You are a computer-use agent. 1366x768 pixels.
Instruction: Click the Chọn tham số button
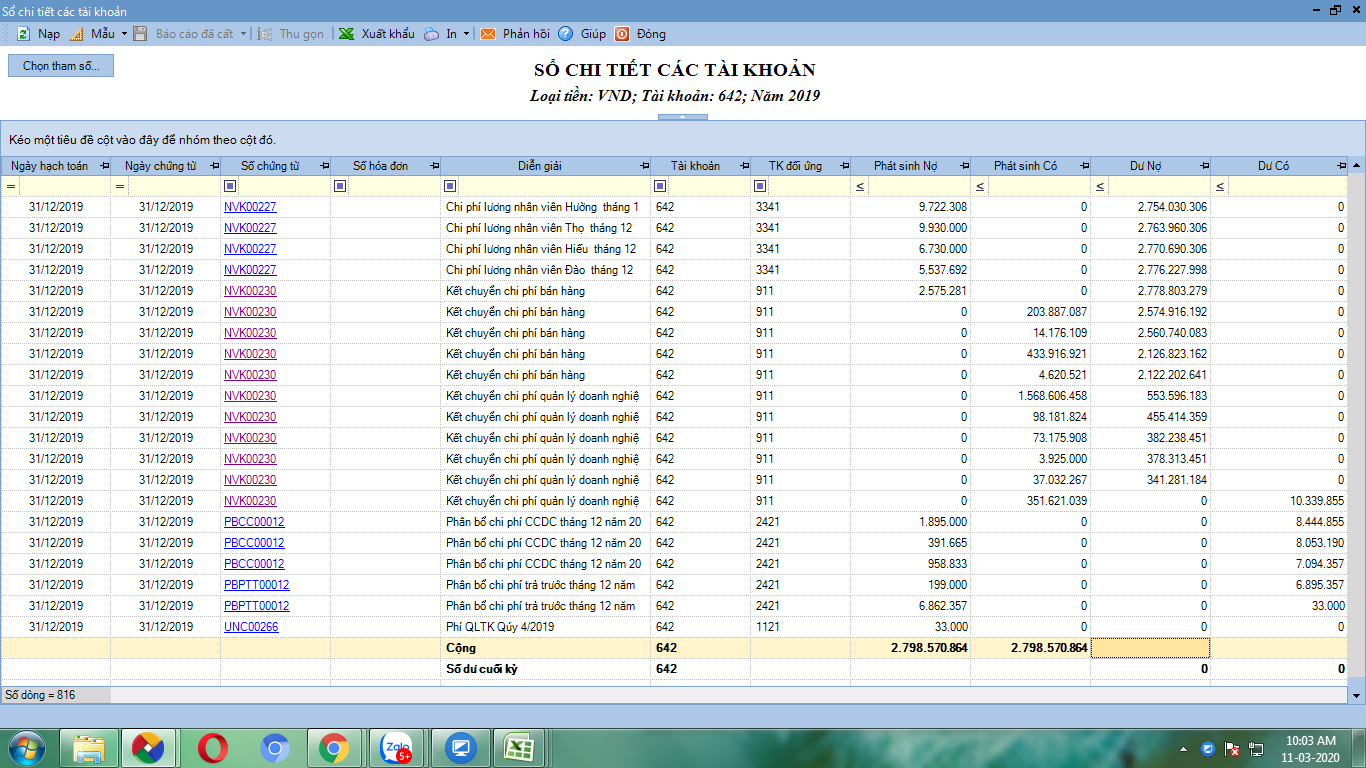[61, 66]
